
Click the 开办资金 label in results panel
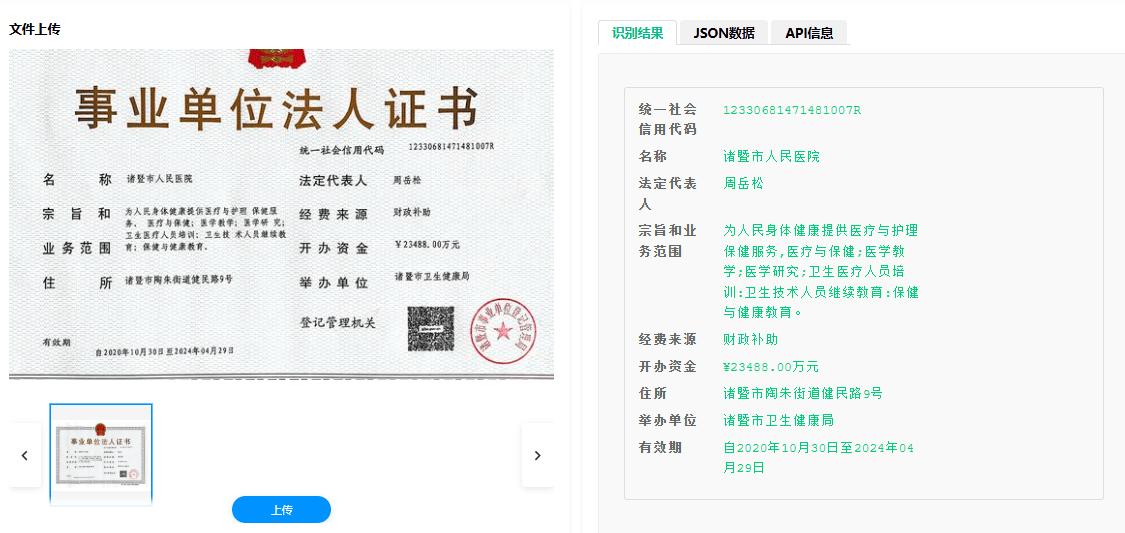tap(668, 367)
